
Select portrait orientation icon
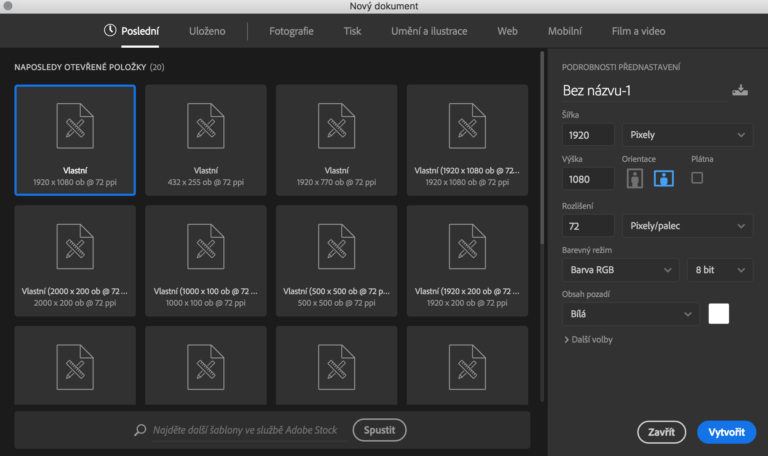tap(634, 179)
